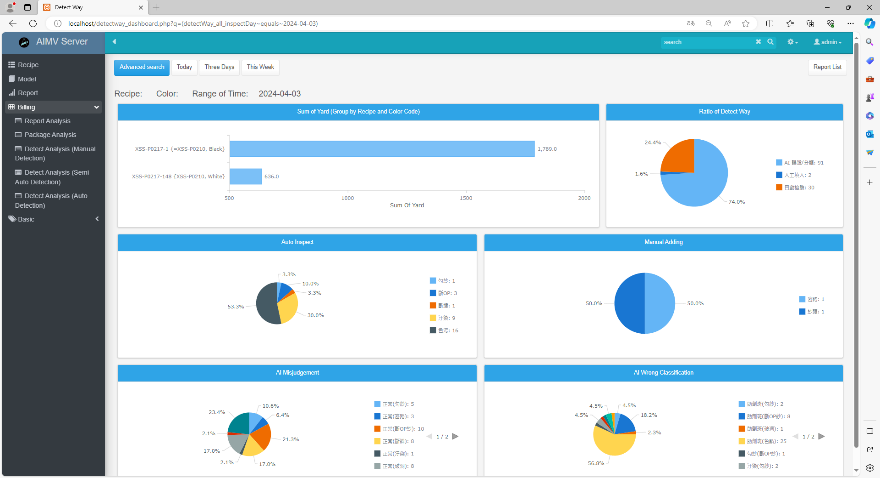Collapse the sidebar with the left arrow icon
The image size is (880, 478).
[x=114, y=42]
